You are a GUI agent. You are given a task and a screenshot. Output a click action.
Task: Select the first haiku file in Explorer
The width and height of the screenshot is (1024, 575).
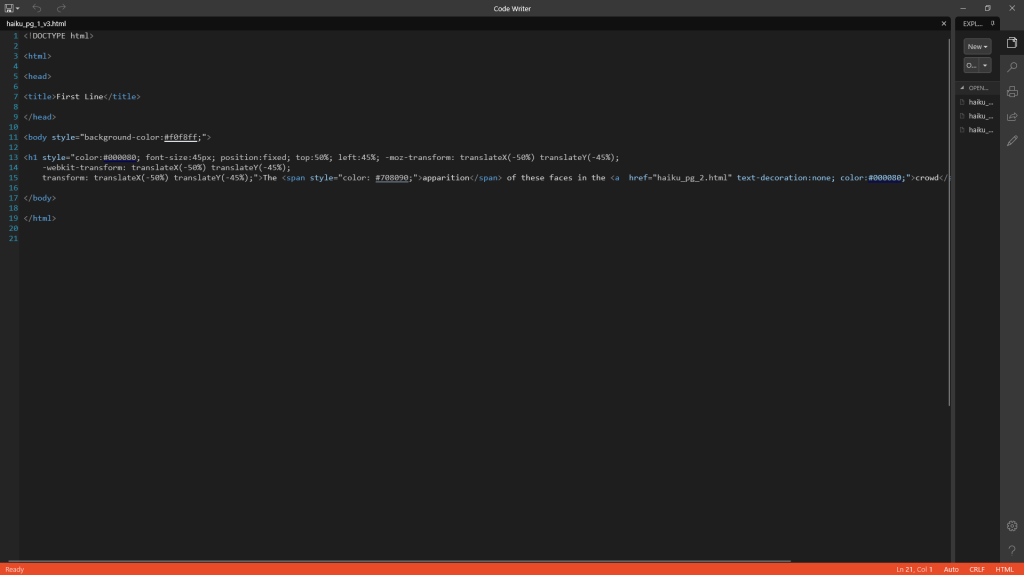977,102
